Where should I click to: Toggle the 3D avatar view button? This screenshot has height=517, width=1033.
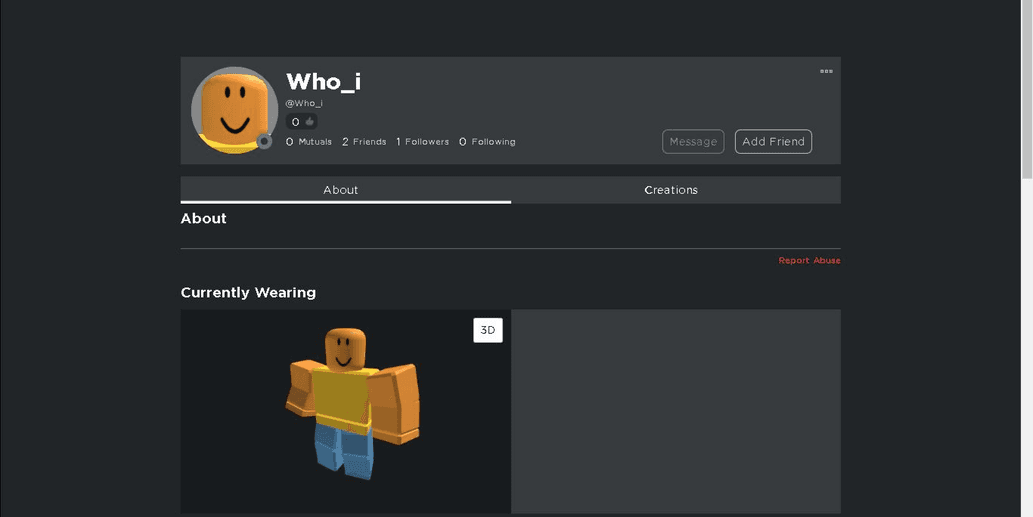[x=488, y=330]
